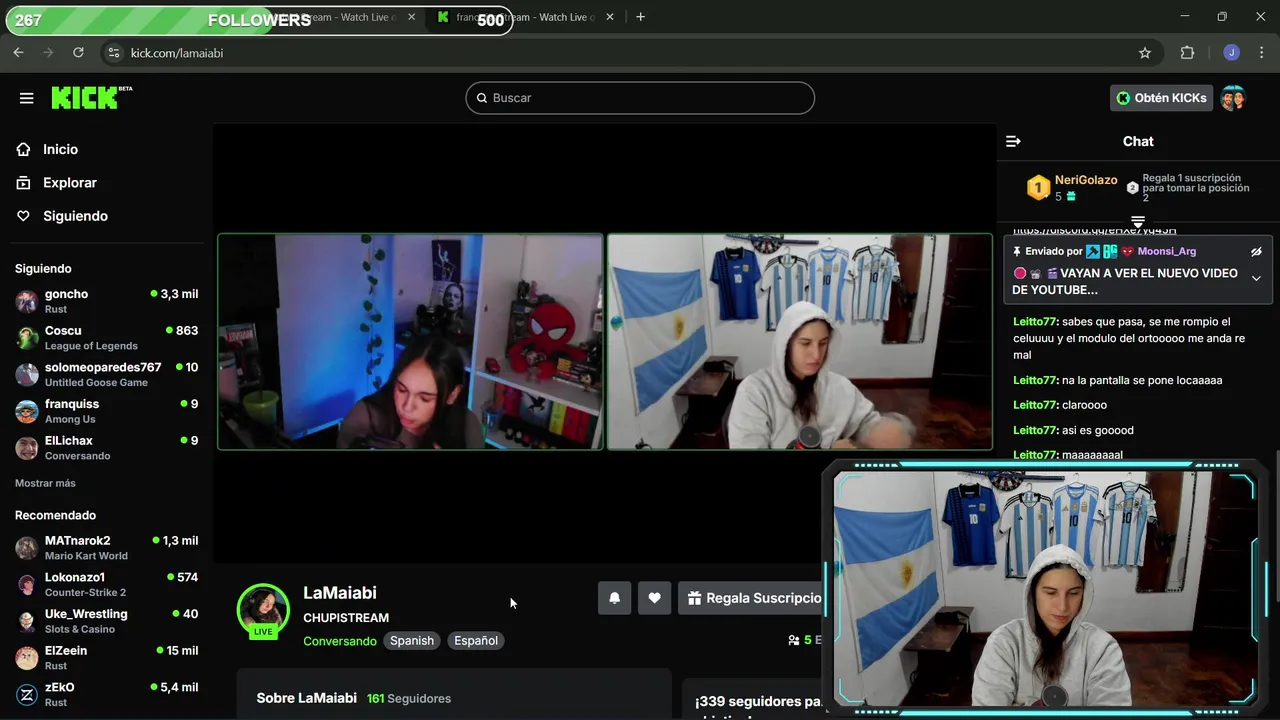Open Lokonazo1 recommended channel avatar

coord(27,584)
